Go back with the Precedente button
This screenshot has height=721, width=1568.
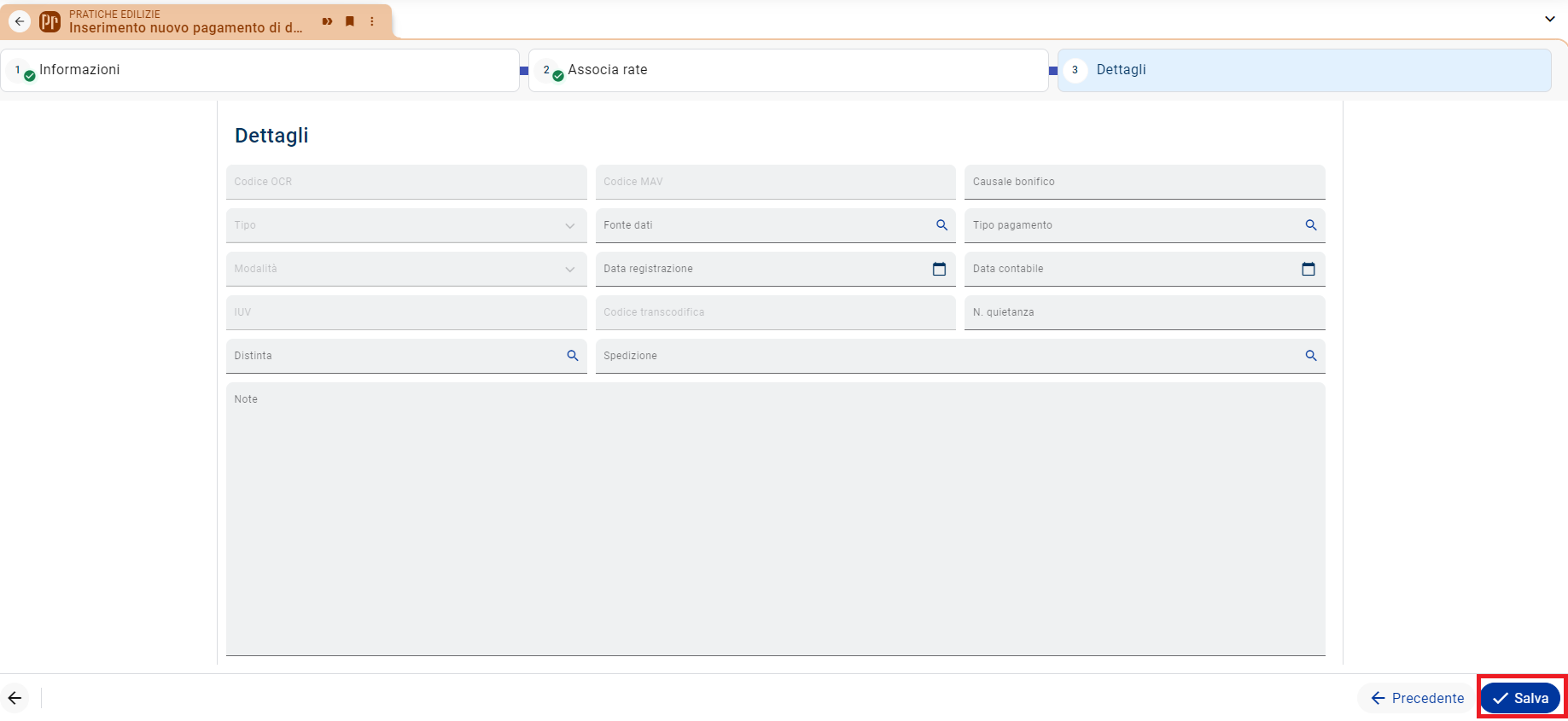click(1417, 698)
